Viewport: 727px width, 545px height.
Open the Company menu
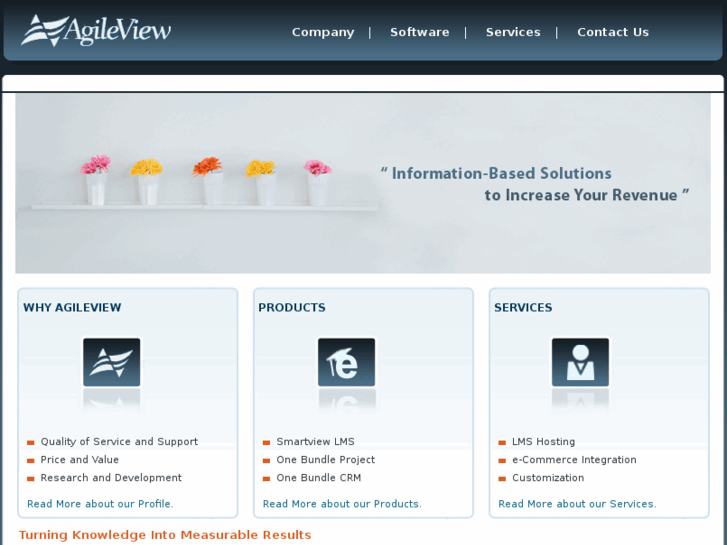click(323, 32)
